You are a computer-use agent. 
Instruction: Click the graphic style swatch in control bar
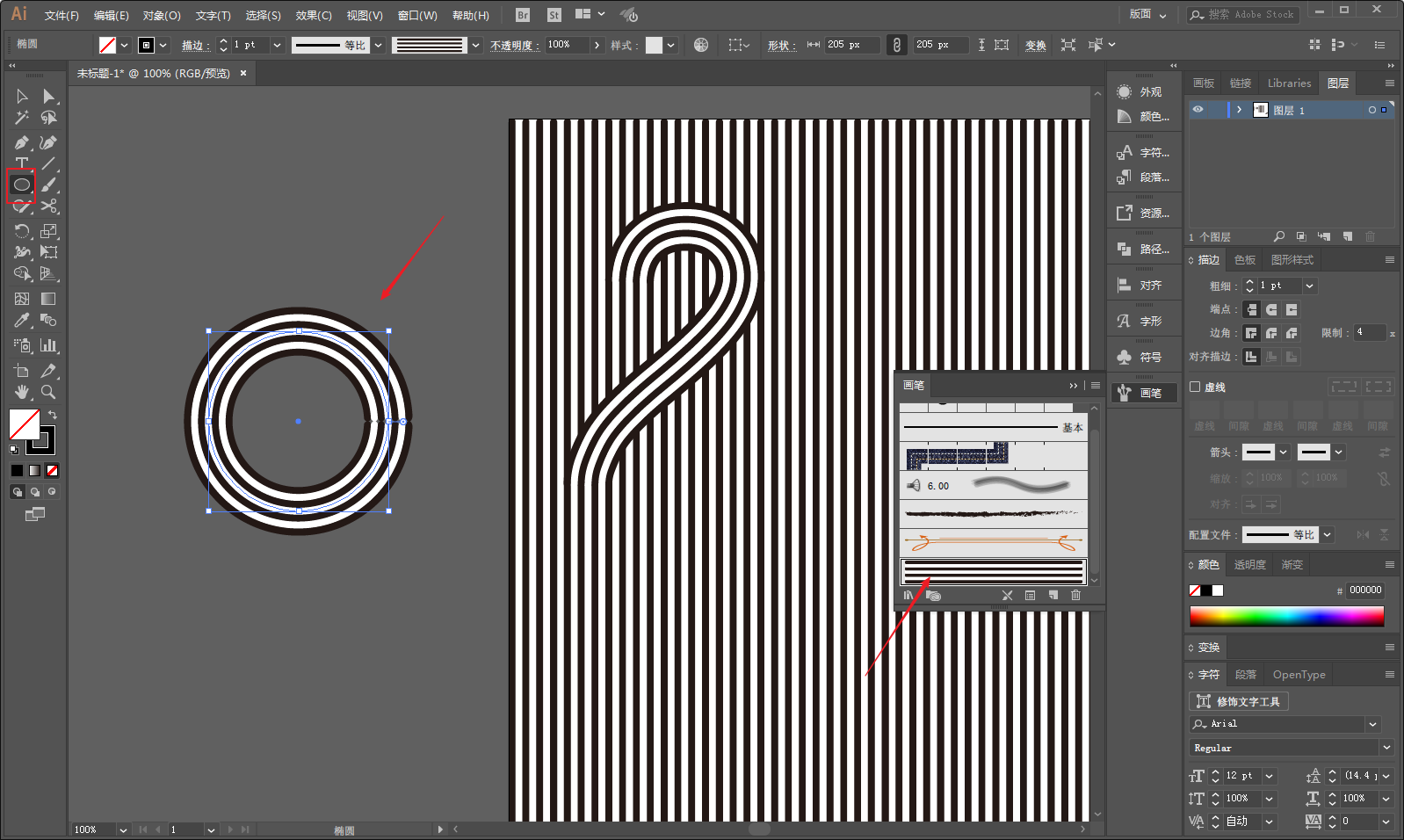click(654, 45)
